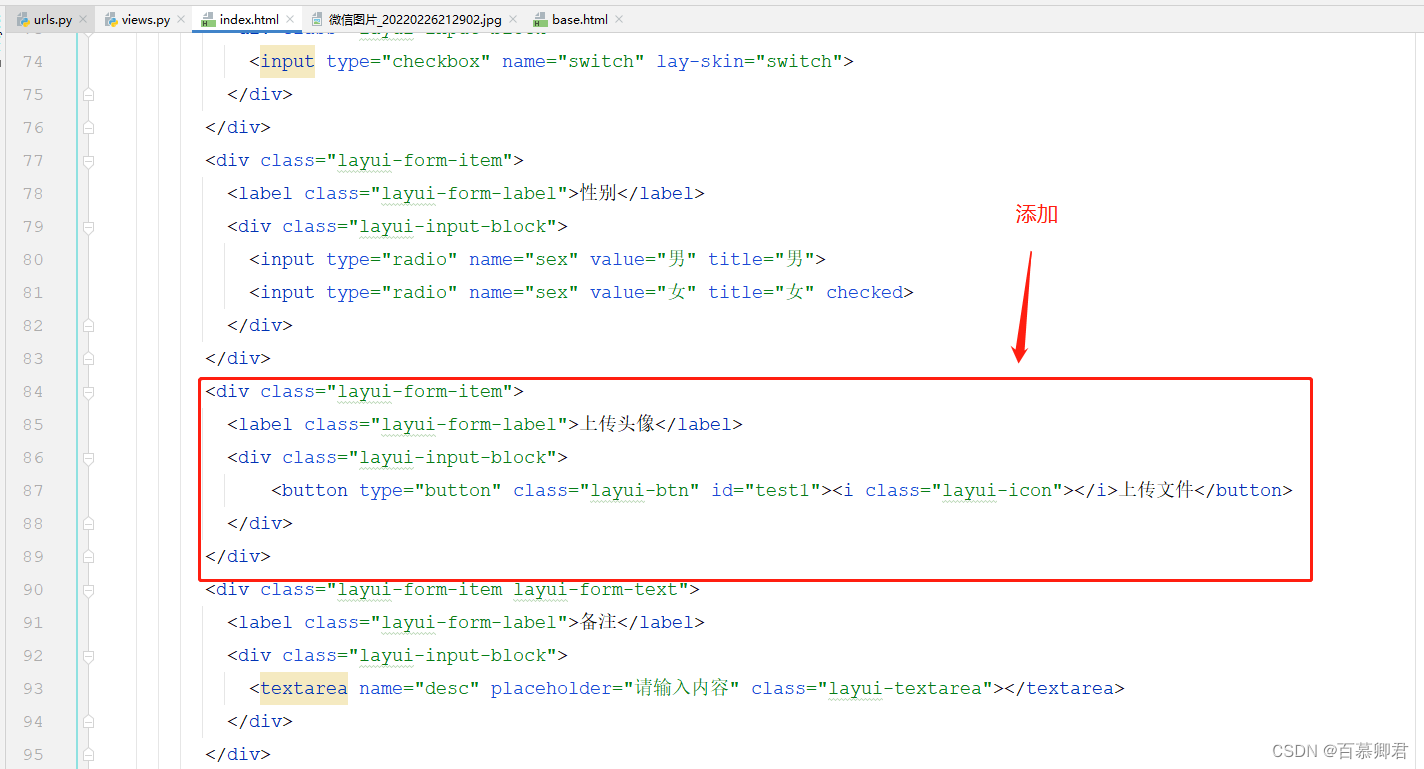
Task: Click line number 80 in gutter
Action: [x=33, y=260]
